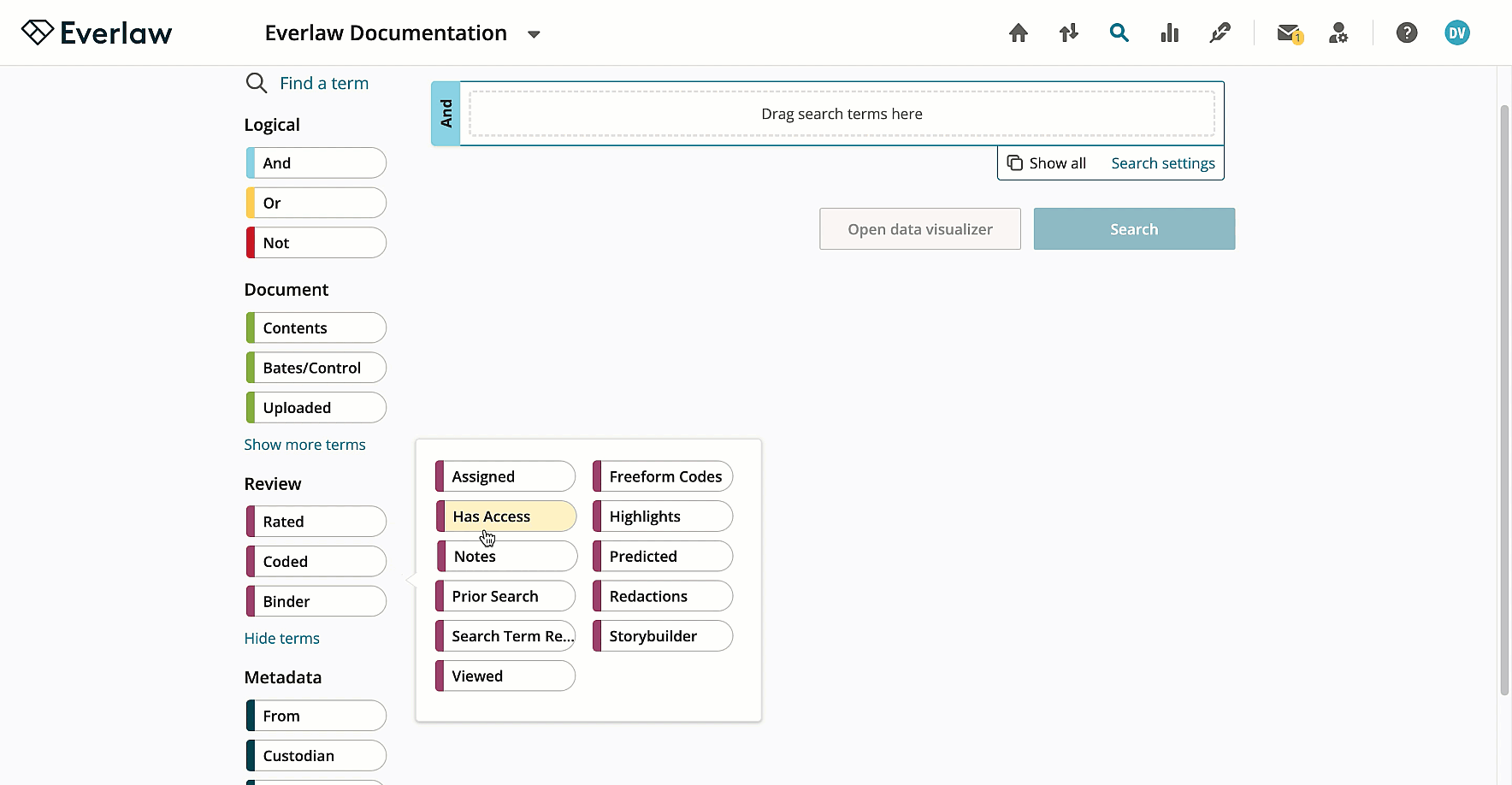Select the search magnifier icon in toolbar
The image size is (1512, 785).
pyautogui.click(x=1119, y=32)
